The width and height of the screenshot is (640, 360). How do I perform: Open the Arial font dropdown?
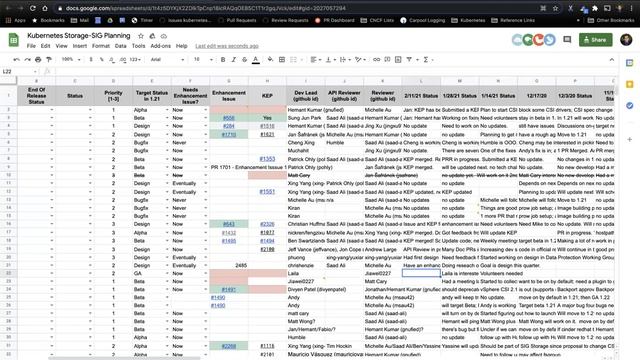pos(167,60)
